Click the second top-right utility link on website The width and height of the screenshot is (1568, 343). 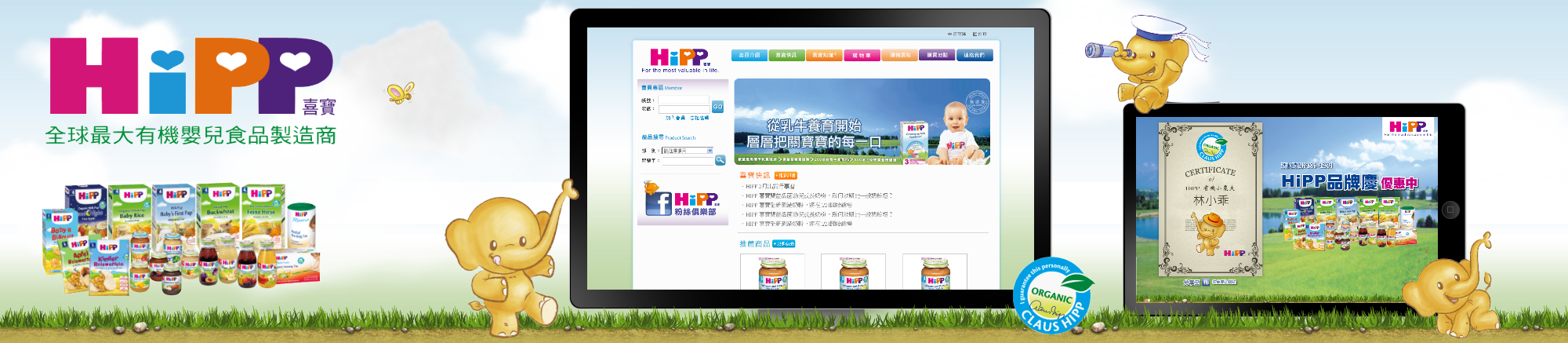(980, 35)
